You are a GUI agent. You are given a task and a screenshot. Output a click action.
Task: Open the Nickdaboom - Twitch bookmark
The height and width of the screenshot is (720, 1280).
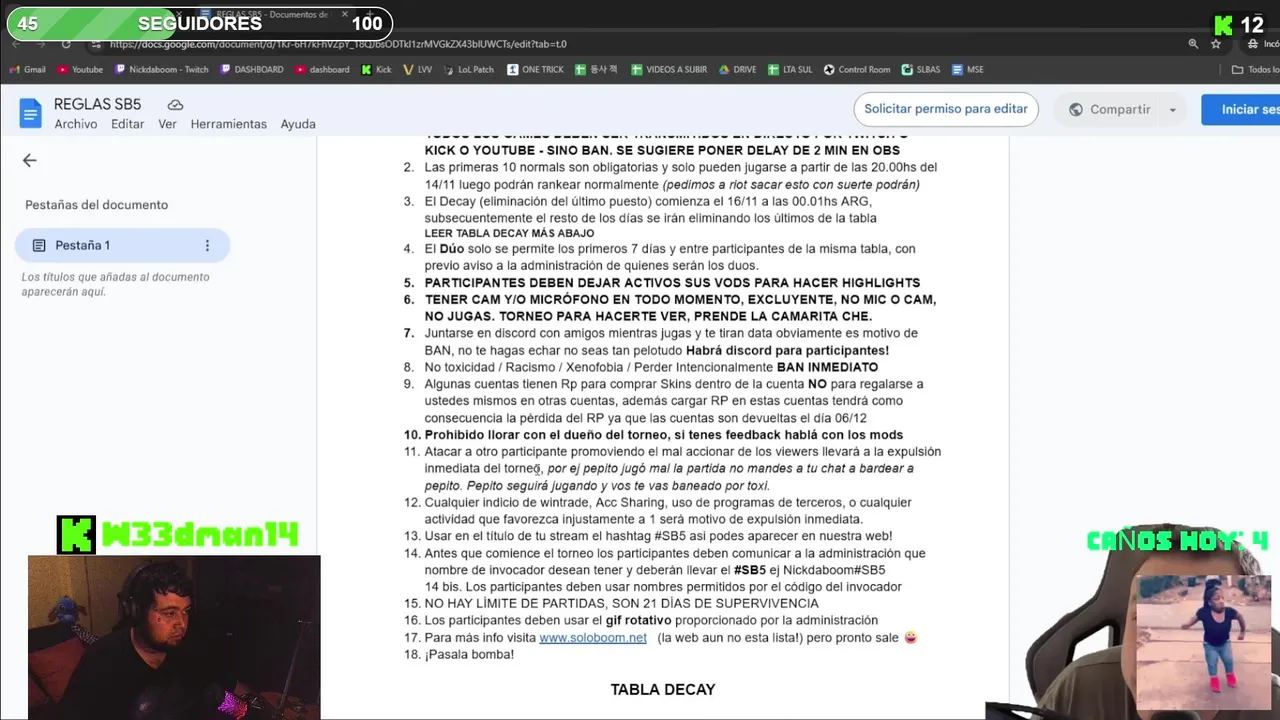162,70
